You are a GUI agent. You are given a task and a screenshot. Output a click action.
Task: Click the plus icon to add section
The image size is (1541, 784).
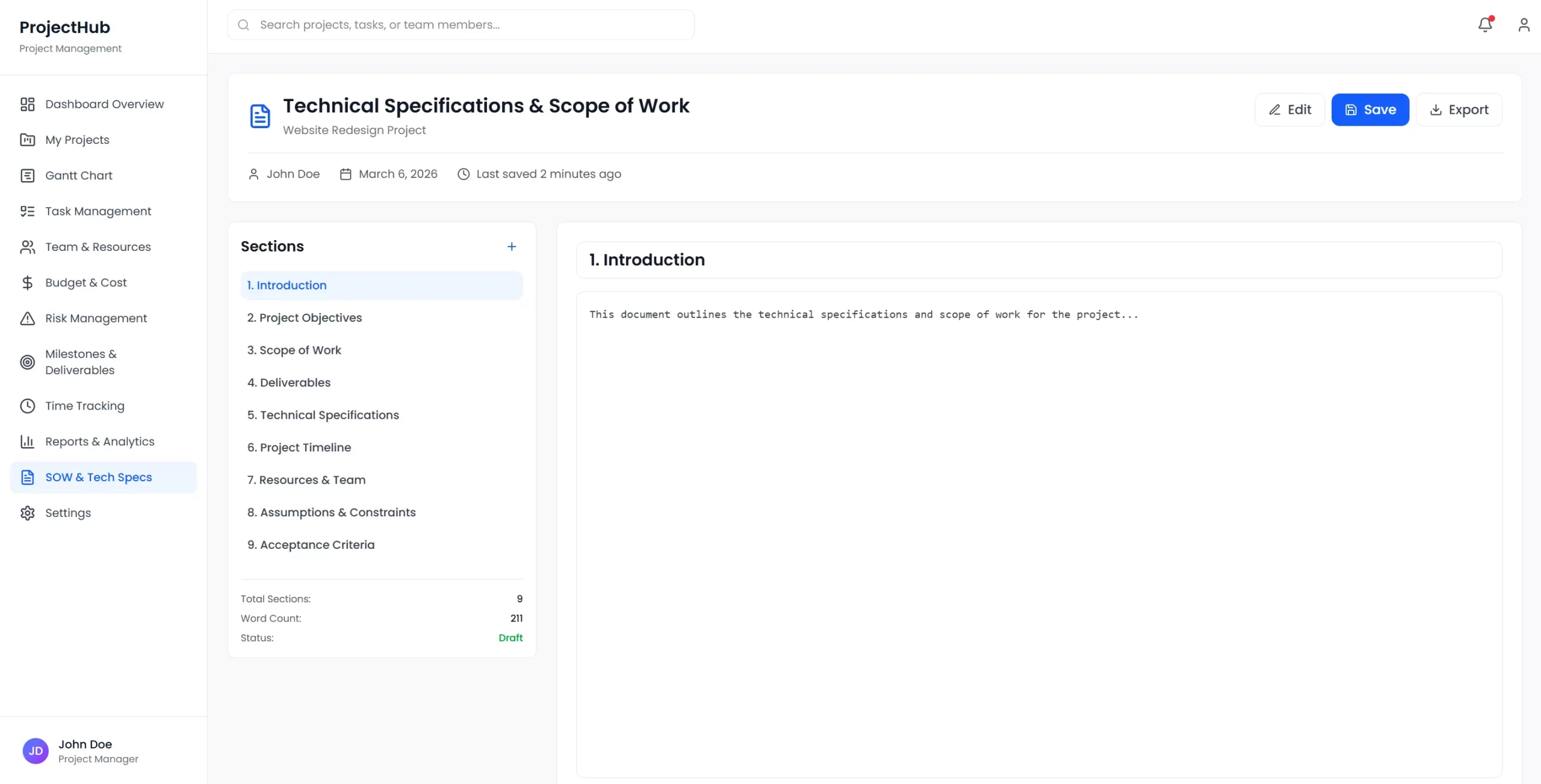pos(511,247)
